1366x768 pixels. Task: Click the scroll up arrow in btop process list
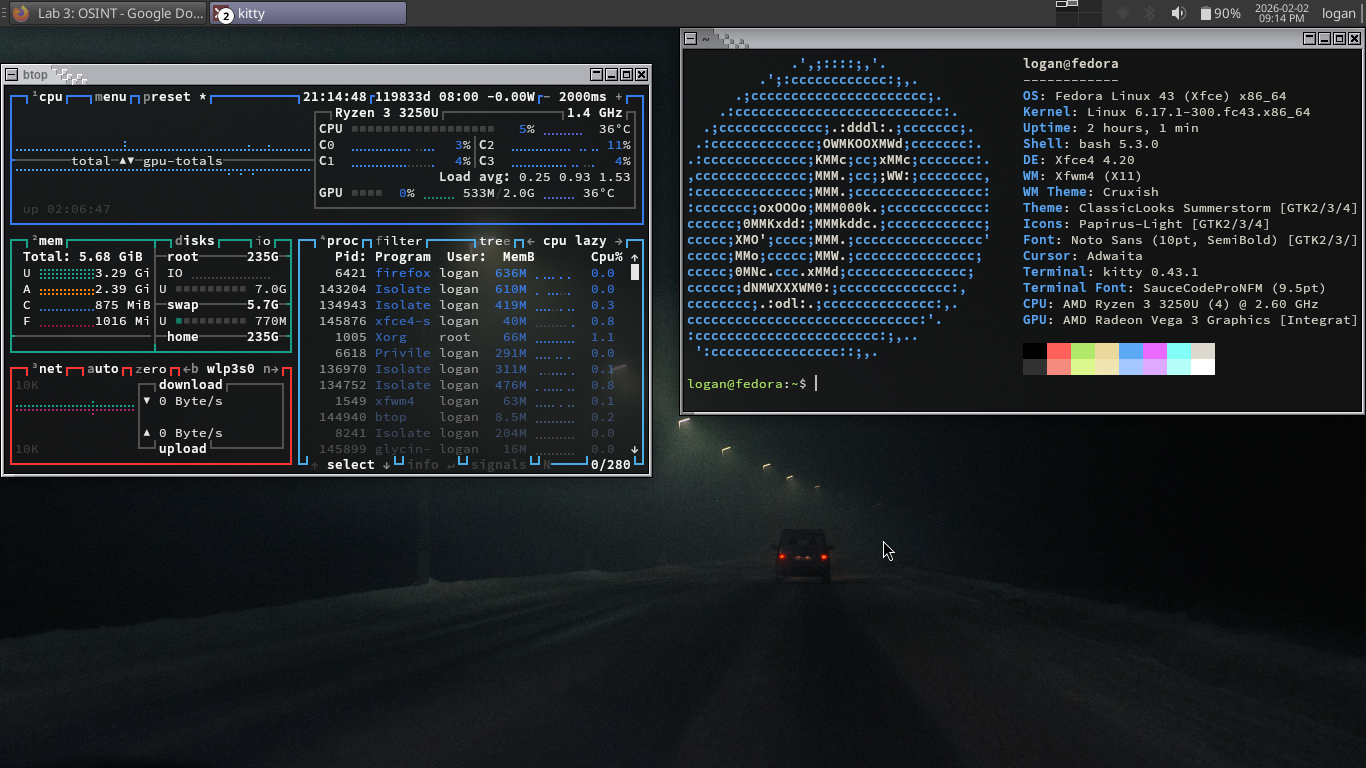pos(634,257)
